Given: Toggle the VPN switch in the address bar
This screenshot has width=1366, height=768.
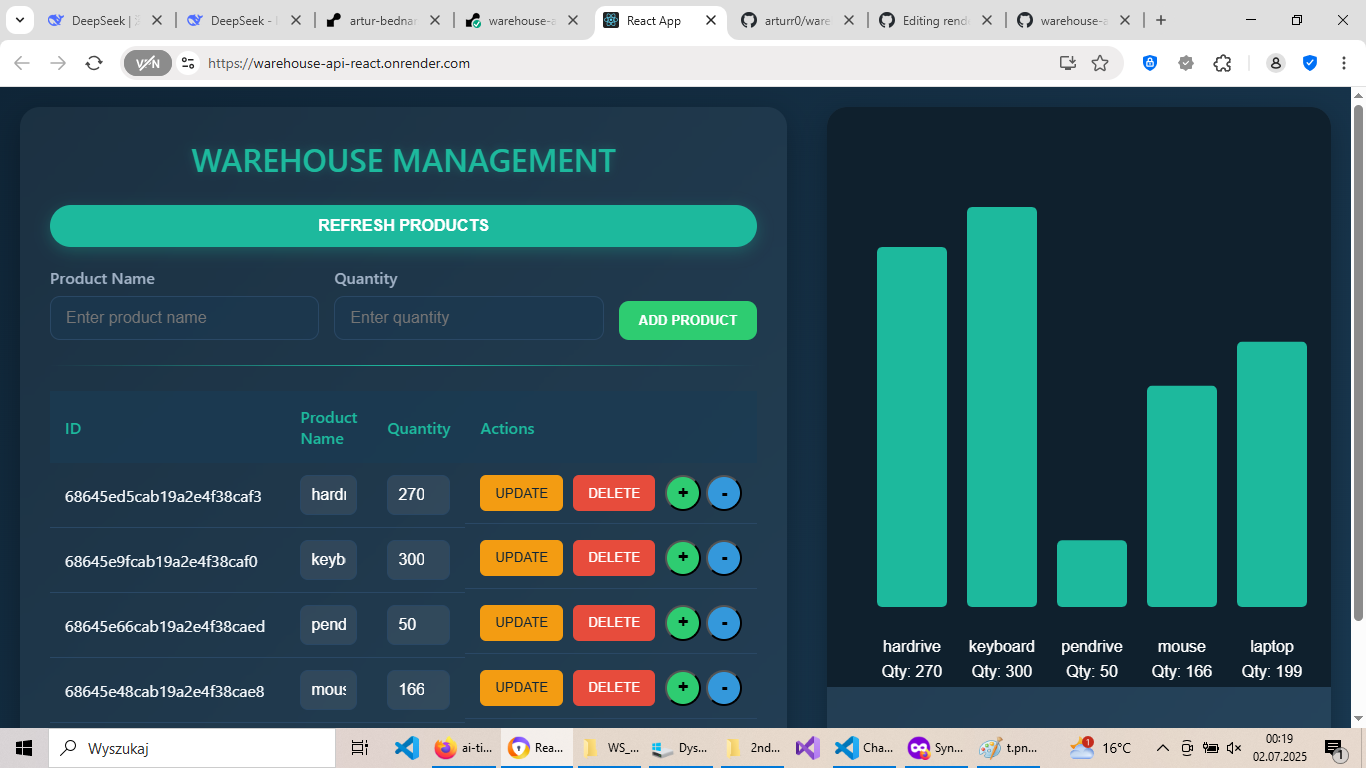Looking at the screenshot, I should (147, 63).
